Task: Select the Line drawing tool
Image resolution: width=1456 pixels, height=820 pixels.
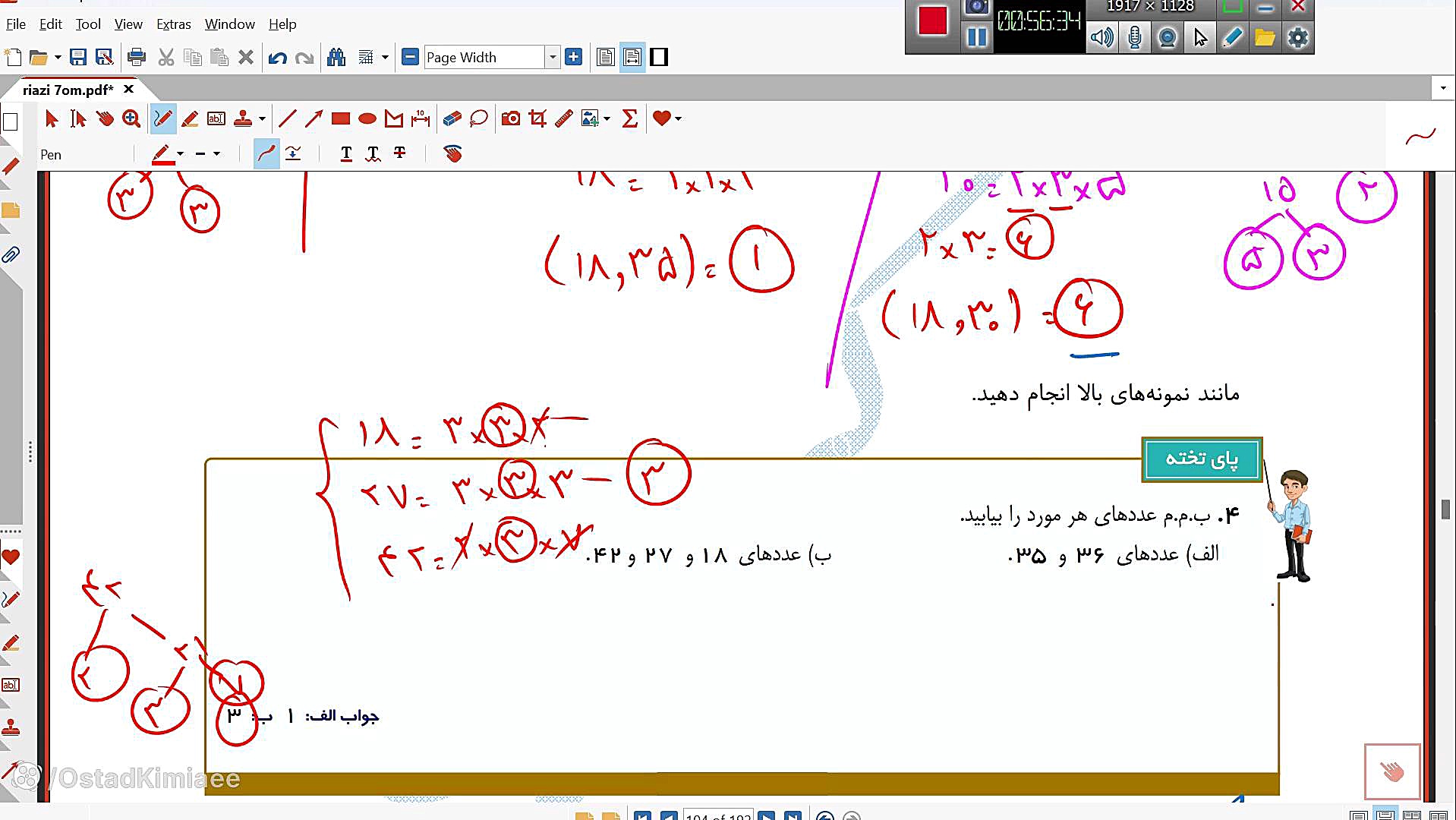Action: coord(287,118)
